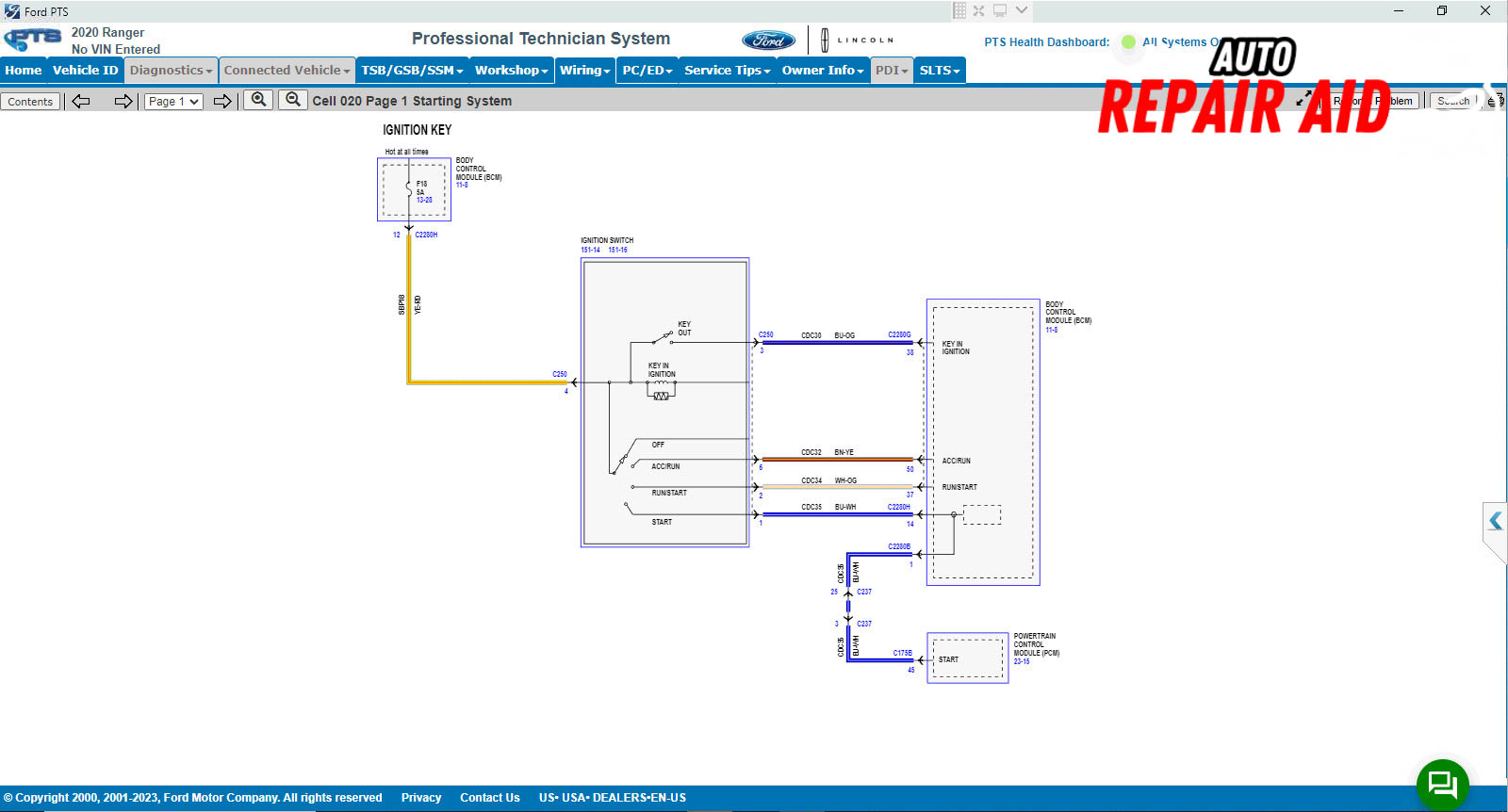Image resolution: width=1508 pixels, height=812 pixels.
Task: Click connector C2280G label
Action: point(899,334)
